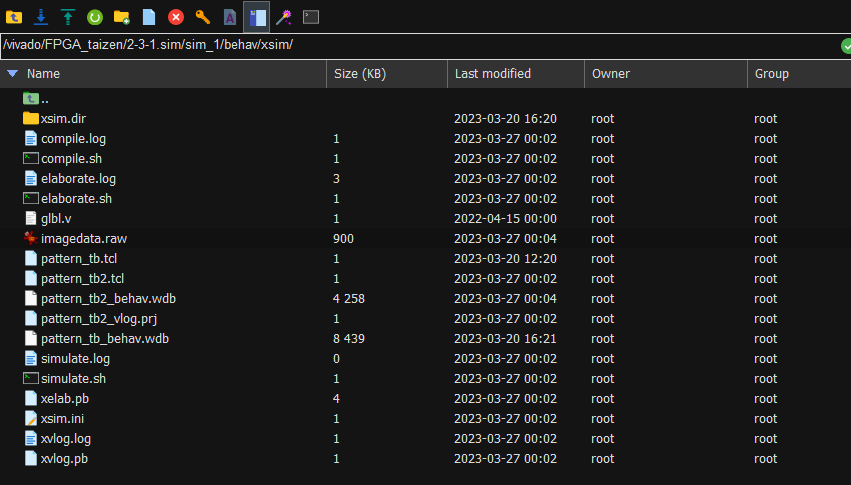Select xvlog.pb file
The width and height of the screenshot is (851, 485).
point(426,459)
